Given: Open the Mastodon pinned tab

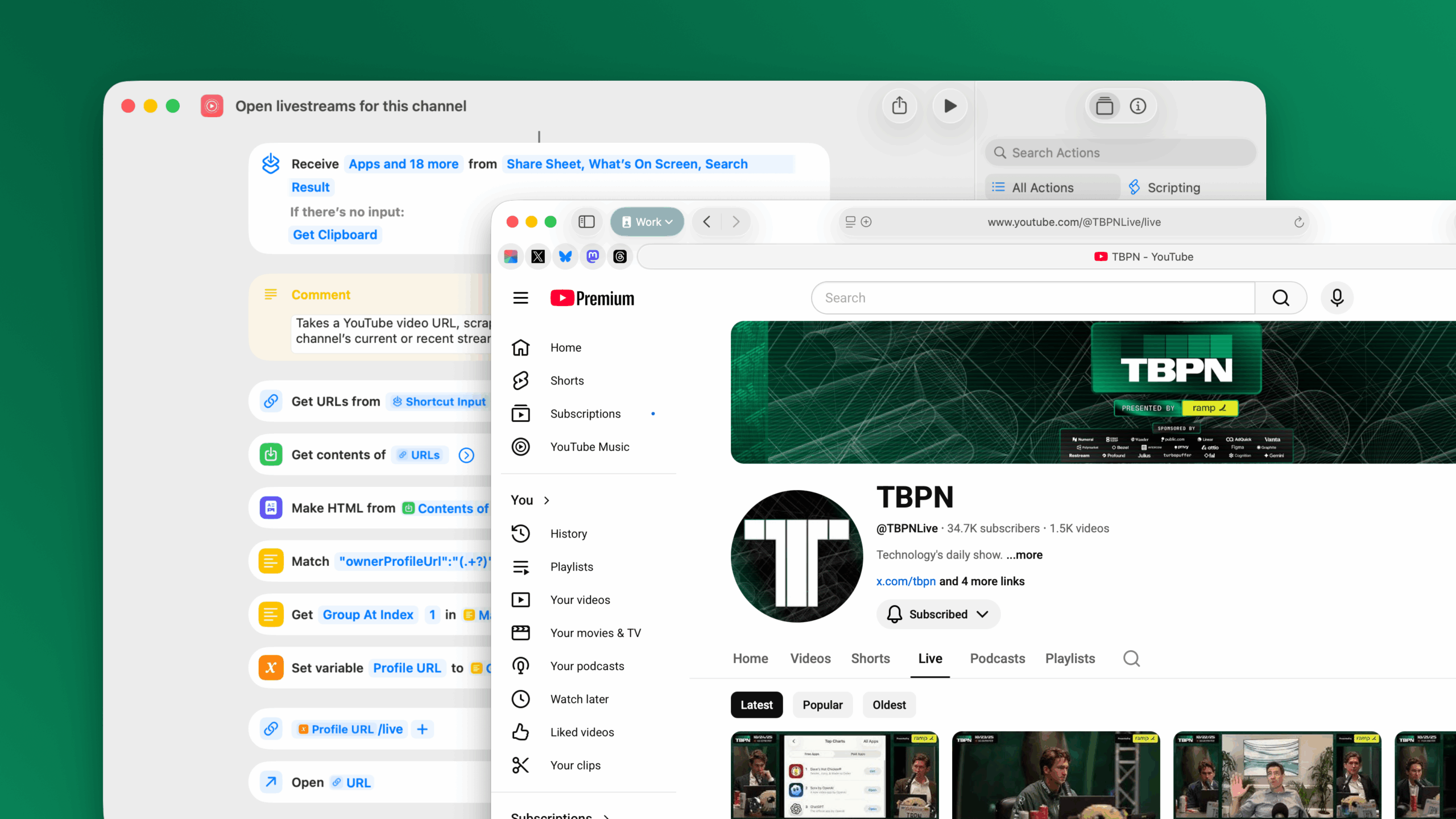Looking at the screenshot, I should coord(593,257).
